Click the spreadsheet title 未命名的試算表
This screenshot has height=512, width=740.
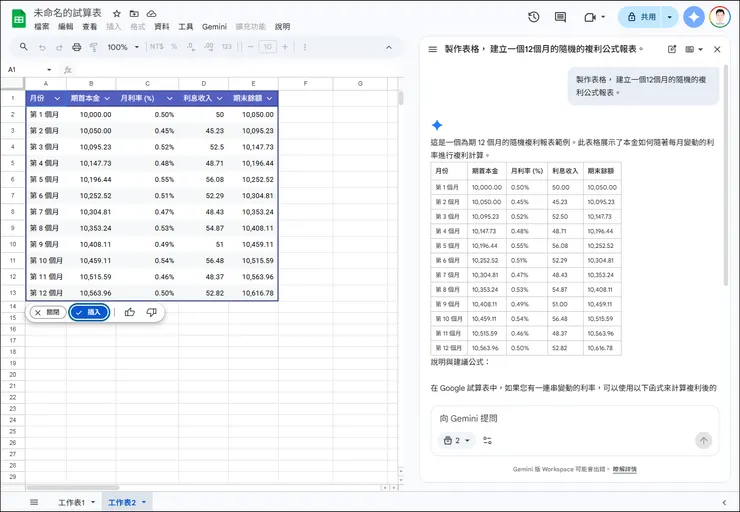tap(67, 13)
